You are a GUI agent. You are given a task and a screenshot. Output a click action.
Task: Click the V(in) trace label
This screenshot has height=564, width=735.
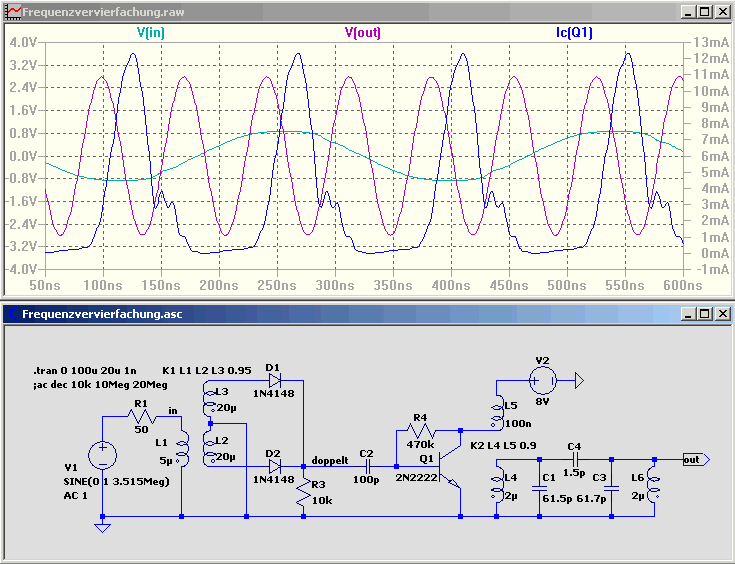(x=150, y=32)
